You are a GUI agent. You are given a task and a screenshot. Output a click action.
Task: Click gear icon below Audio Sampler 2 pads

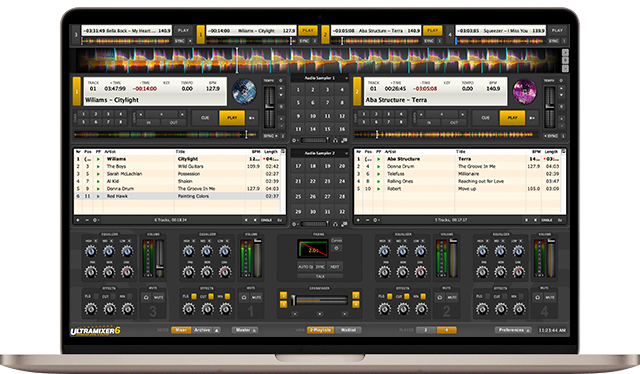(x=294, y=224)
